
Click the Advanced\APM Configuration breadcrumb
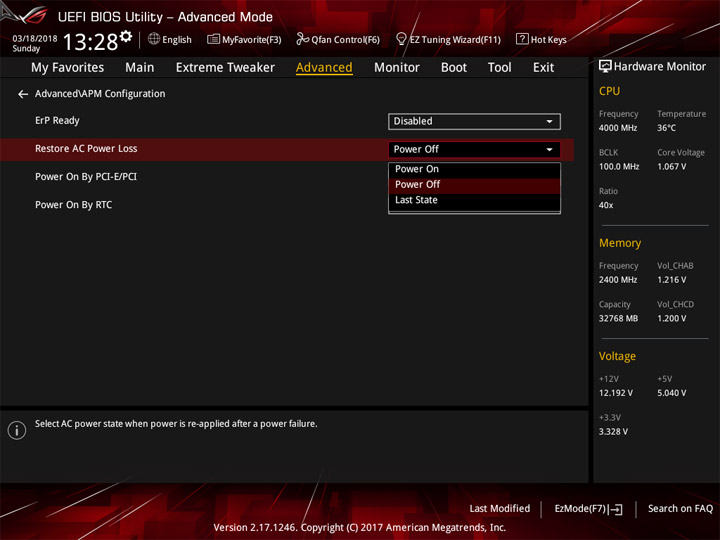100,94
